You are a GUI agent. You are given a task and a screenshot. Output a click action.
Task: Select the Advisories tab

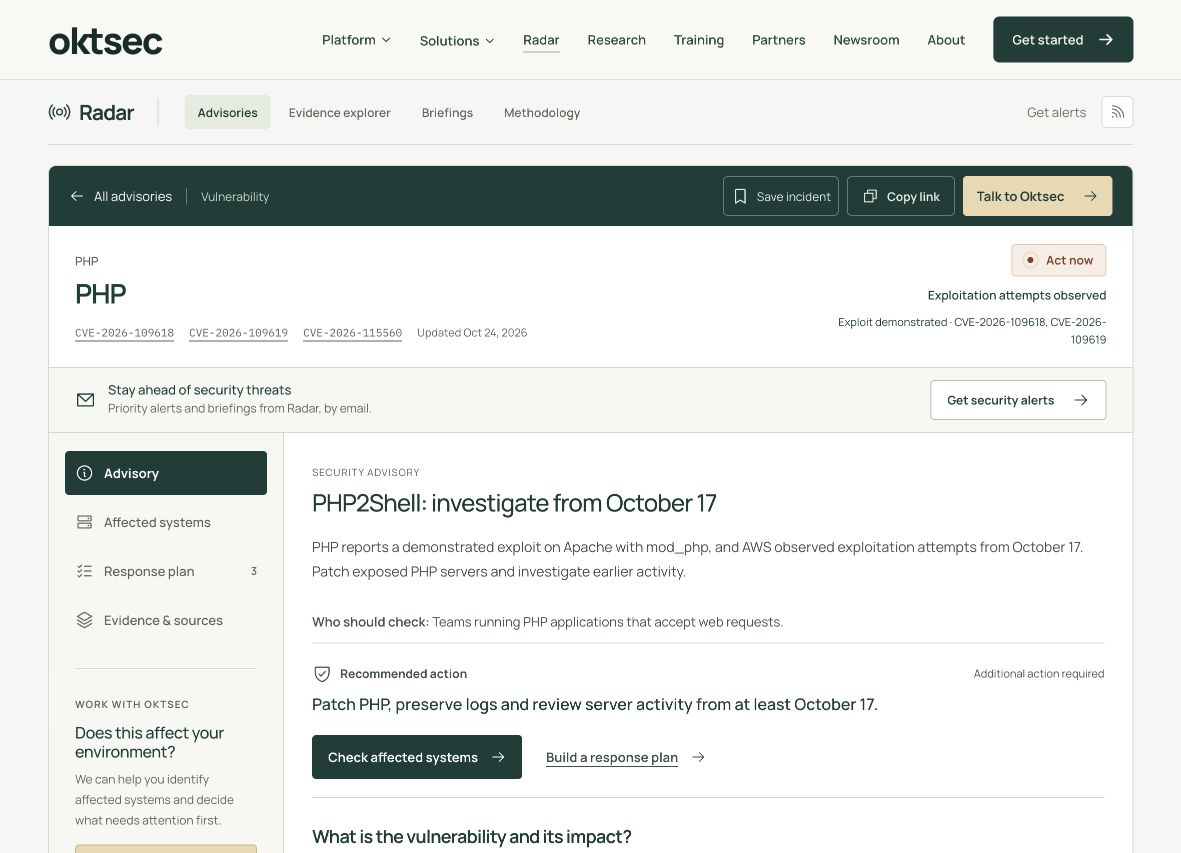pyautogui.click(x=227, y=112)
